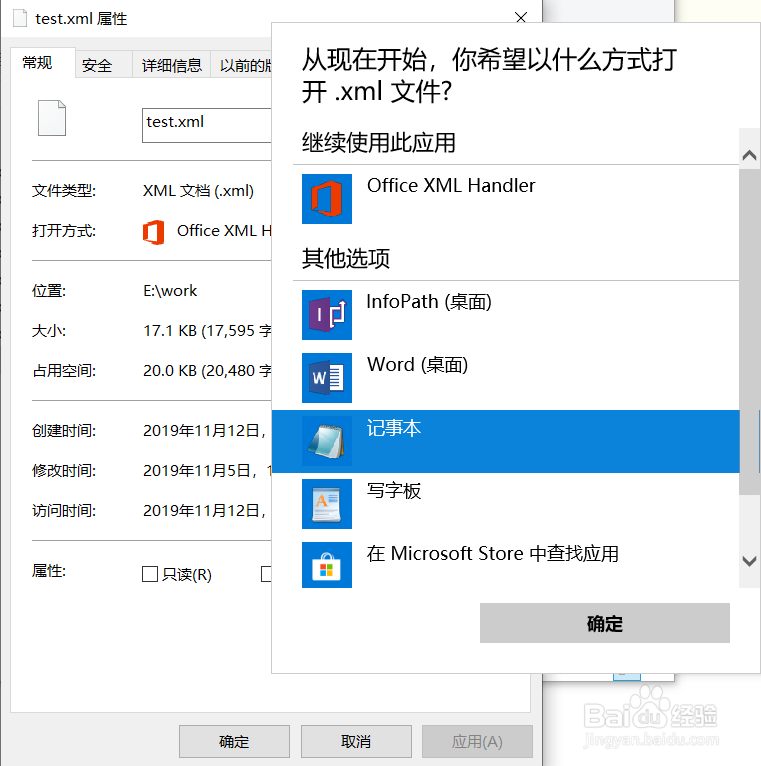This screenshot has height=766, width=761.
Task: Click 取消 in the properties window
Action: [356, 742]
